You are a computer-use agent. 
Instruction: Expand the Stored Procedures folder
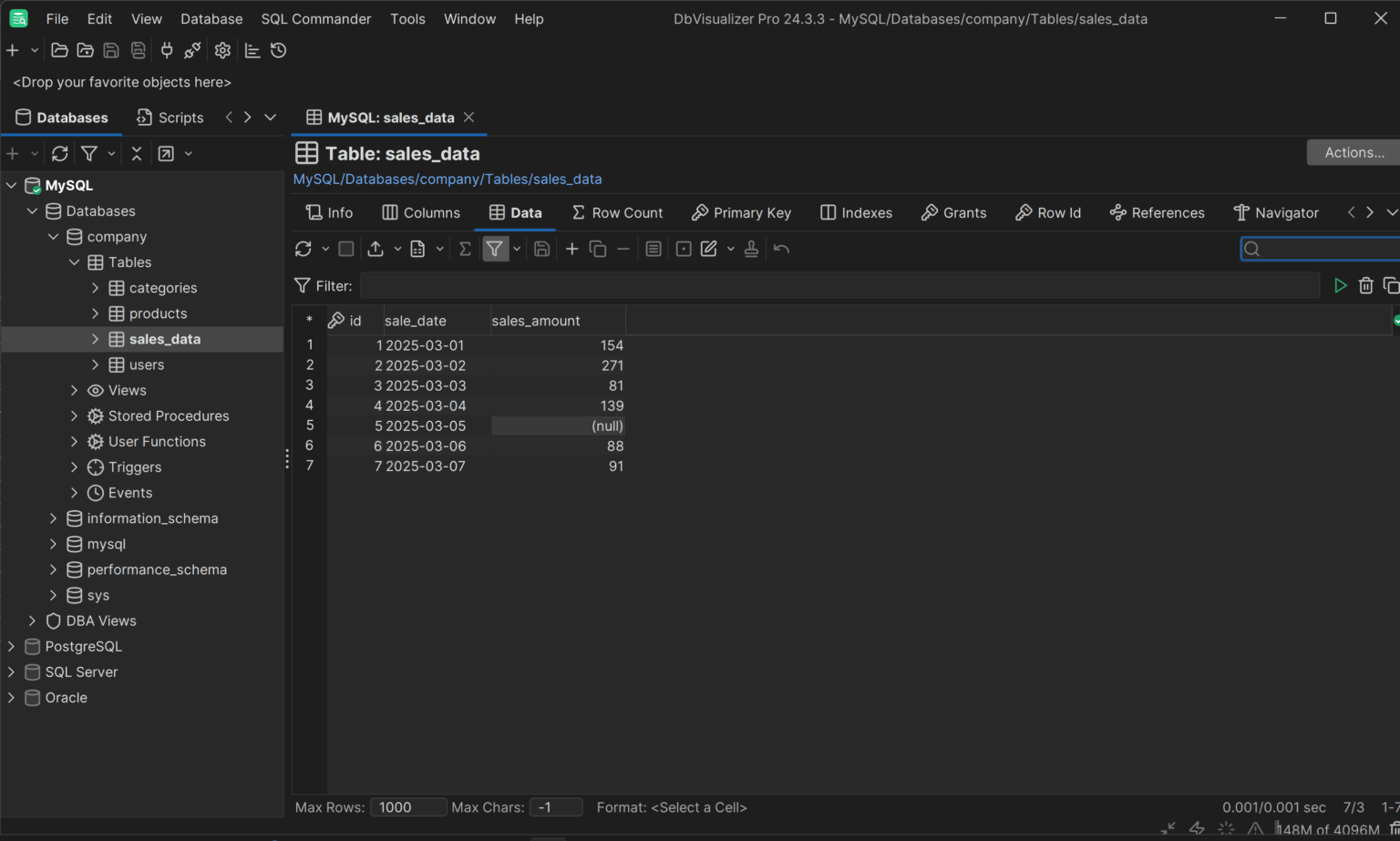click(75, 415)
